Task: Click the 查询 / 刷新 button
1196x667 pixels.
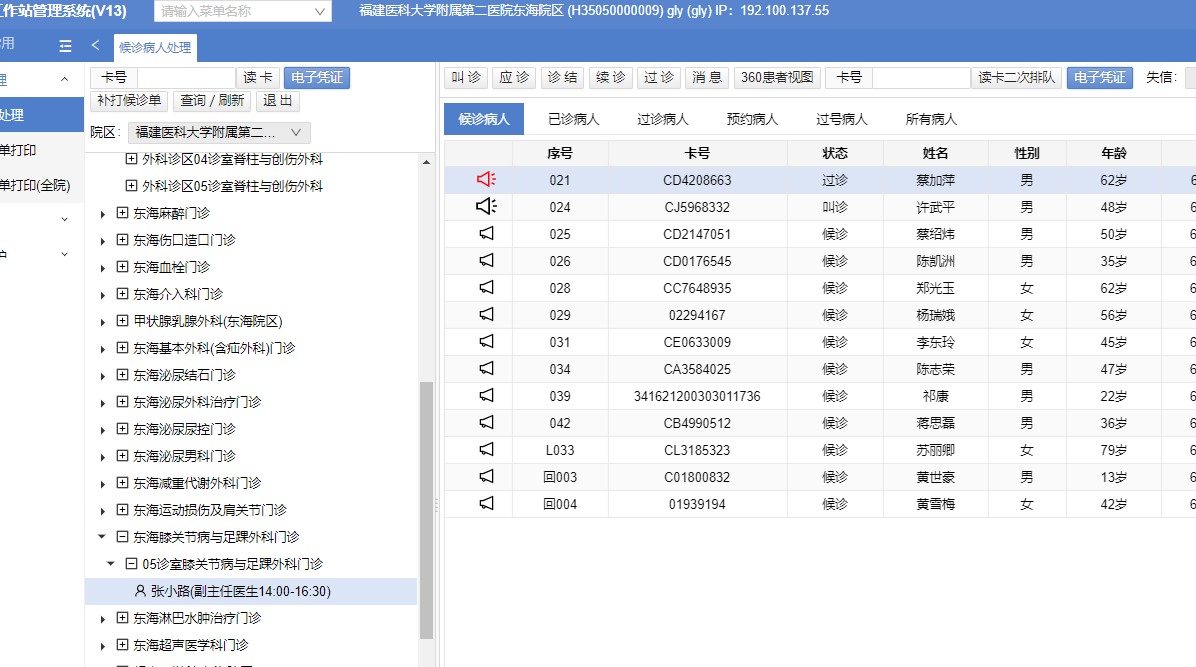Action: point(212,101)
